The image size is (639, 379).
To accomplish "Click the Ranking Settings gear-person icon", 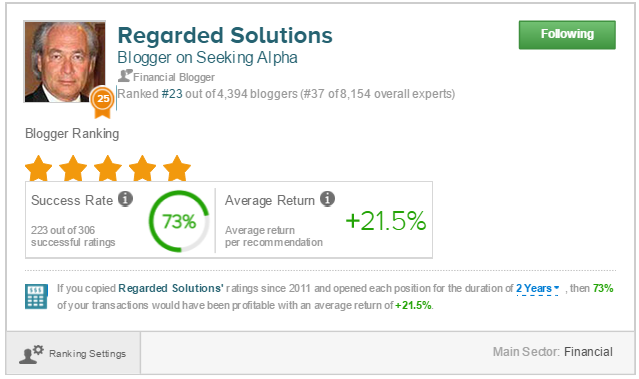I will tap(31, 354).
